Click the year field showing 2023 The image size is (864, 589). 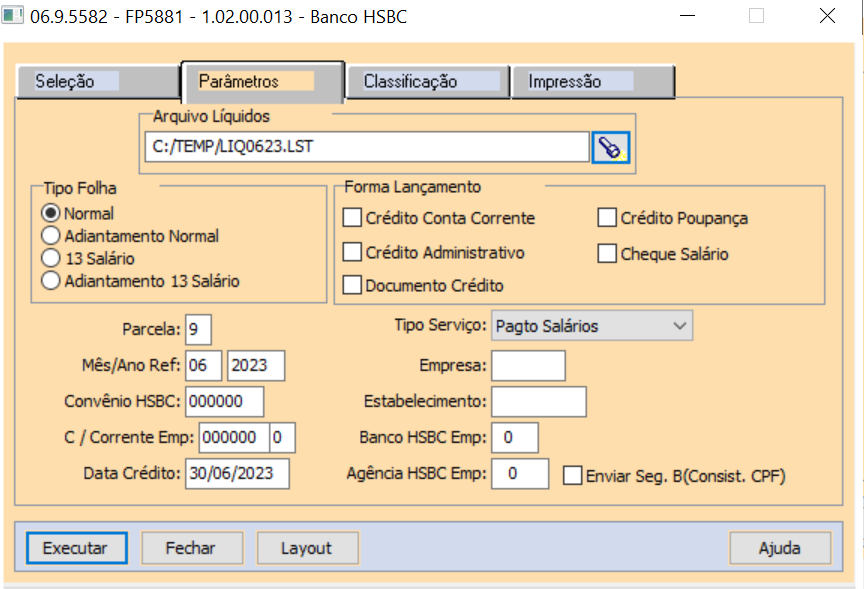tap(256, 365)
